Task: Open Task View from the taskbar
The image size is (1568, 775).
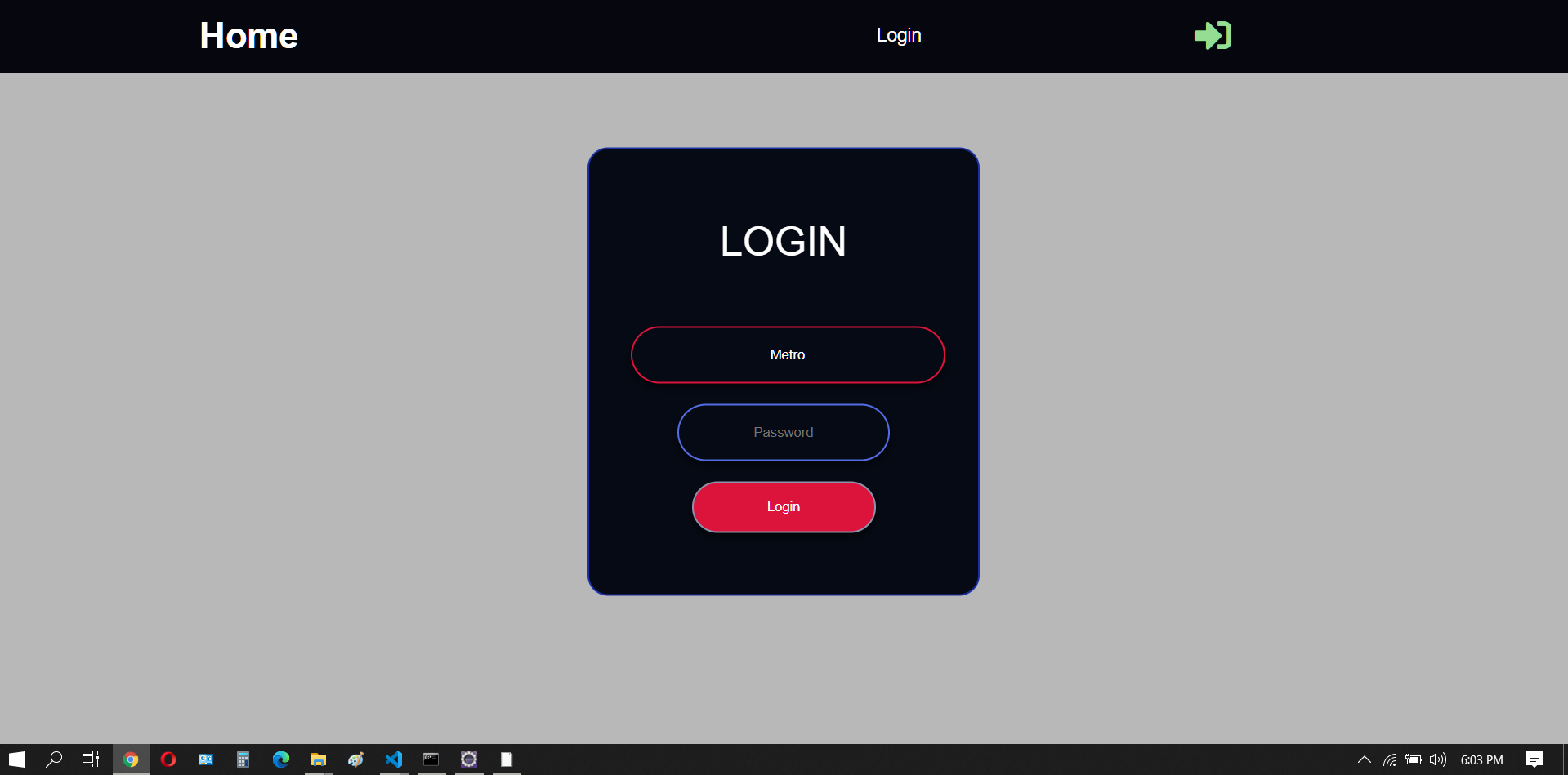Action: [x=91, y=759]
